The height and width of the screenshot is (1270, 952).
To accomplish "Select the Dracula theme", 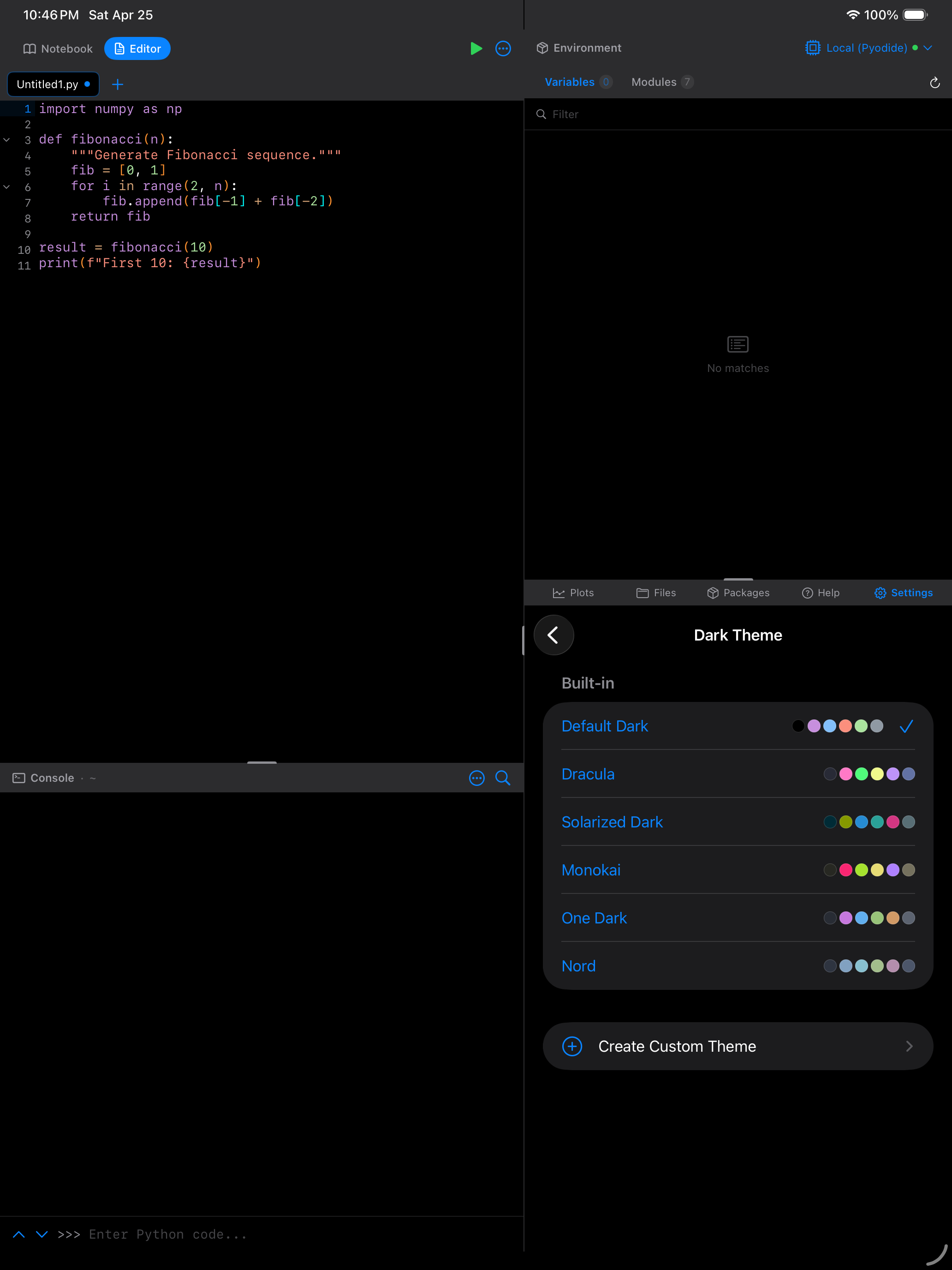I will click(738, 774).
